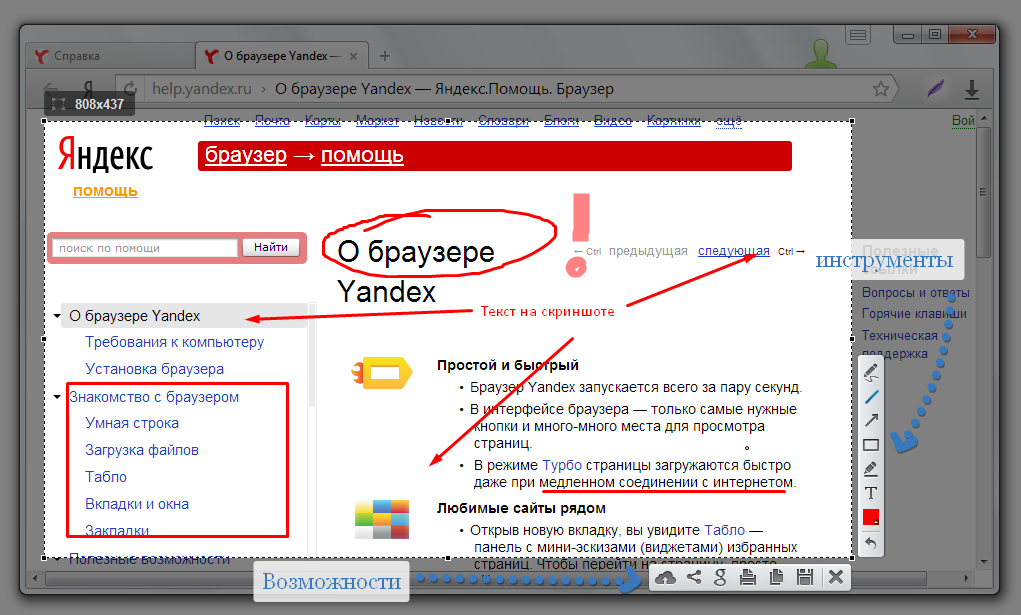
Task: Open the red color picker swatch
Action: [x=871, y=518]
